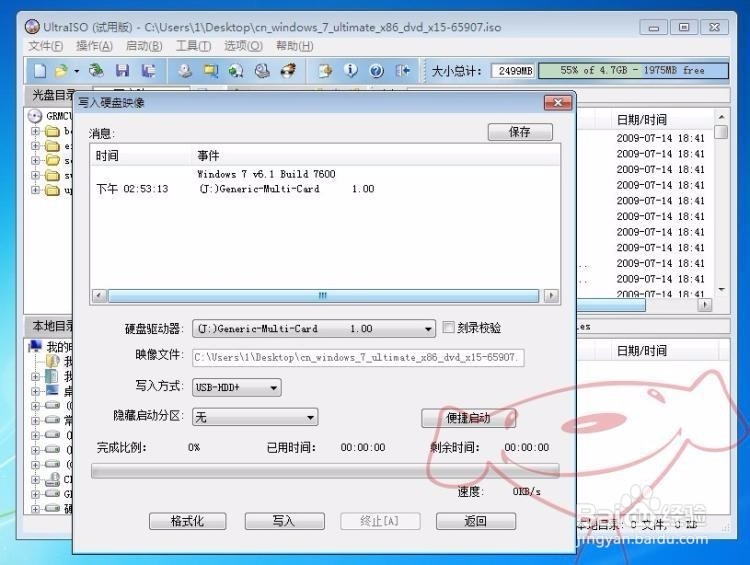750x565 pixels.
Task: Click the Info toolbar icon
Action: tap(351, 71)
